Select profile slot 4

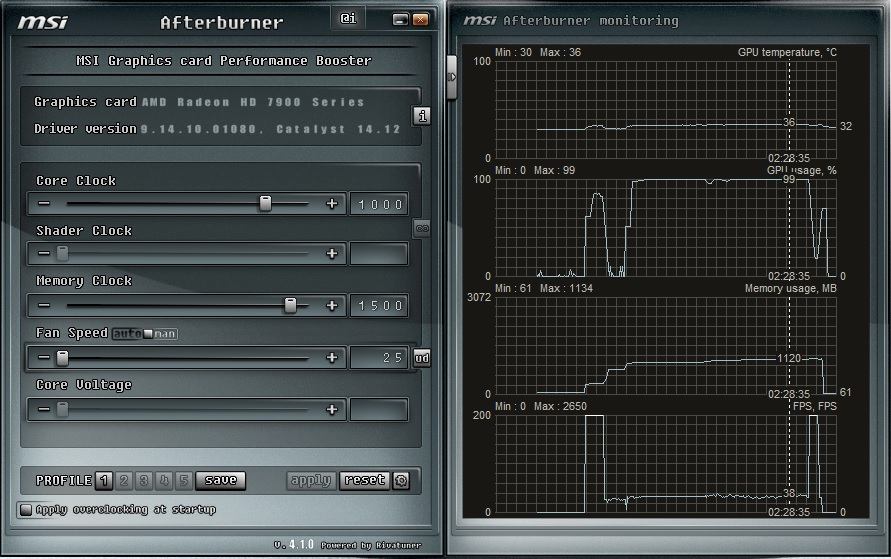pyautogui.click(x=164, y=481)
